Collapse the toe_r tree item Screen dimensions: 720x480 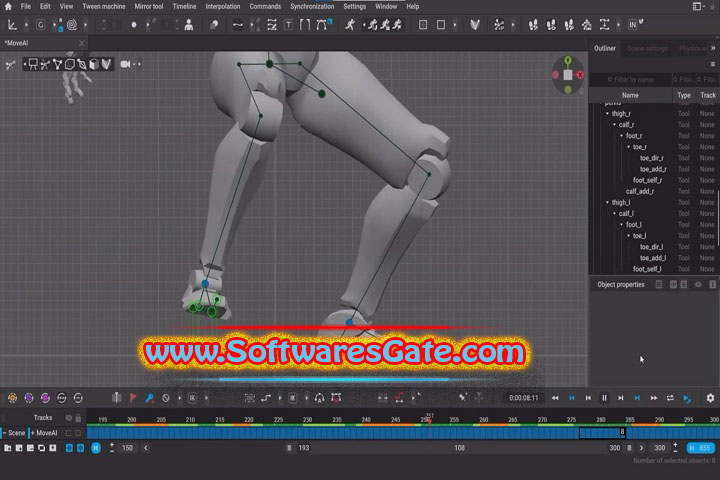629,147
